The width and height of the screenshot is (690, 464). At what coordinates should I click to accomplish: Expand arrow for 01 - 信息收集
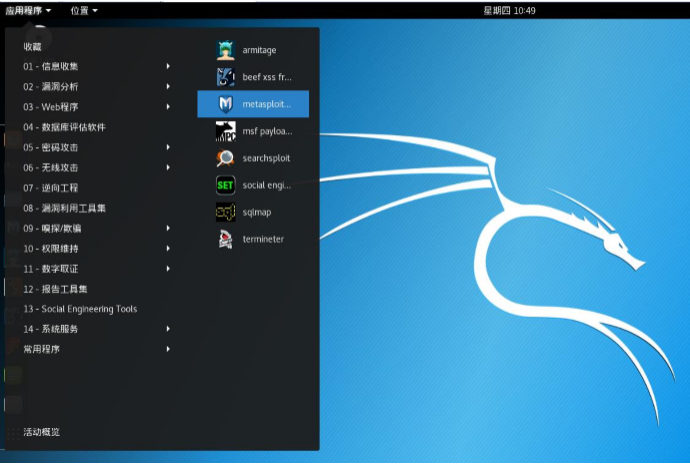[x=168, y=66]
